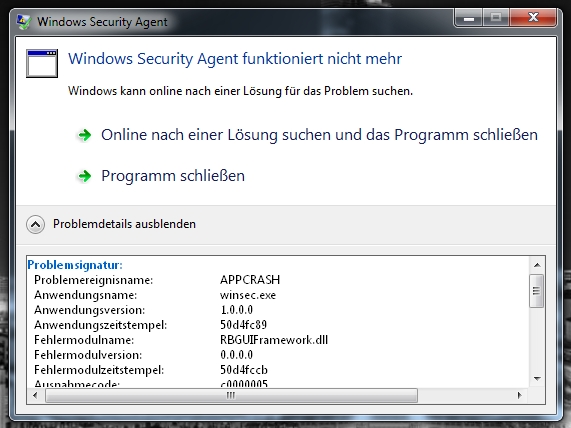Viewport: 571px width, 428px height.
Task: Click the 'Fehlermodulversion:' label
Action: pyautogui.click(x=88, y=355)
